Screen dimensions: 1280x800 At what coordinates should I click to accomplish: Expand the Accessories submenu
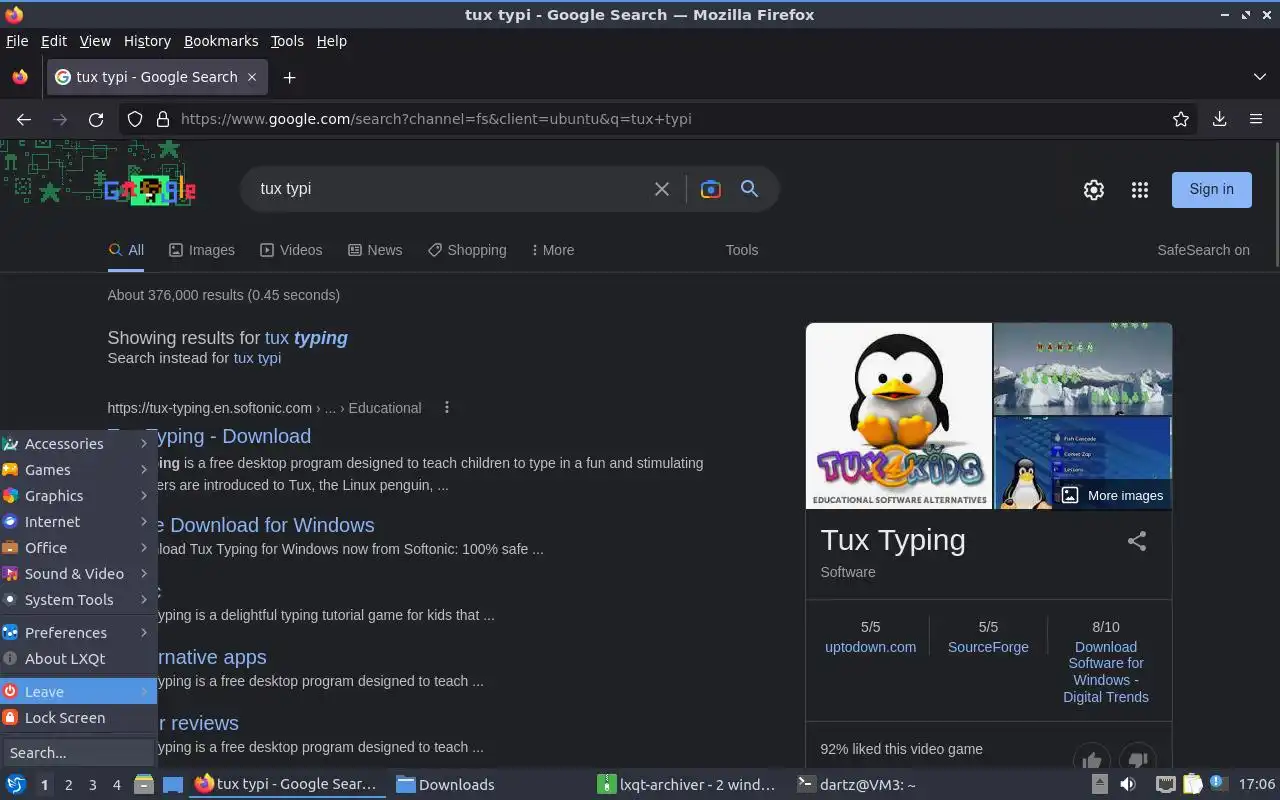click(78, 443)
